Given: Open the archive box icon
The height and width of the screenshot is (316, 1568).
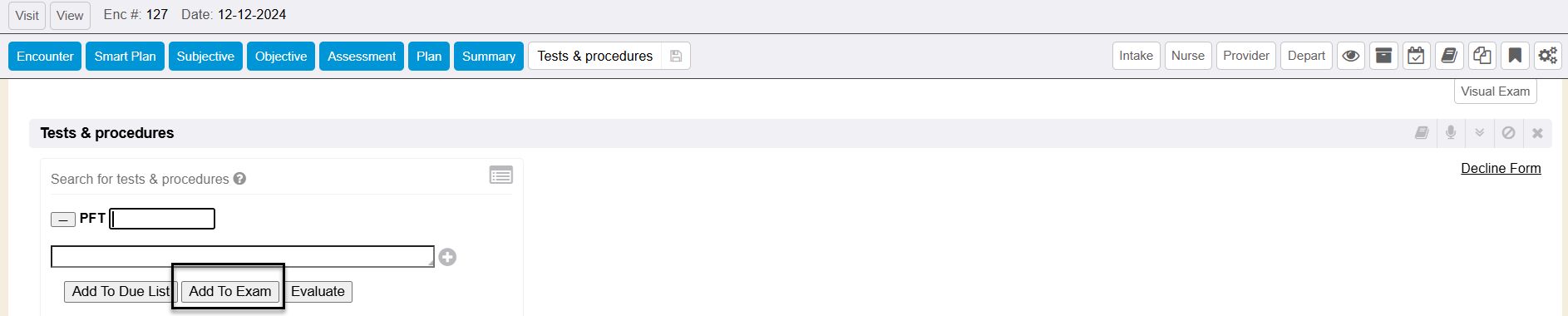Looking at the screenshot, I should (x=1383, y=56).
